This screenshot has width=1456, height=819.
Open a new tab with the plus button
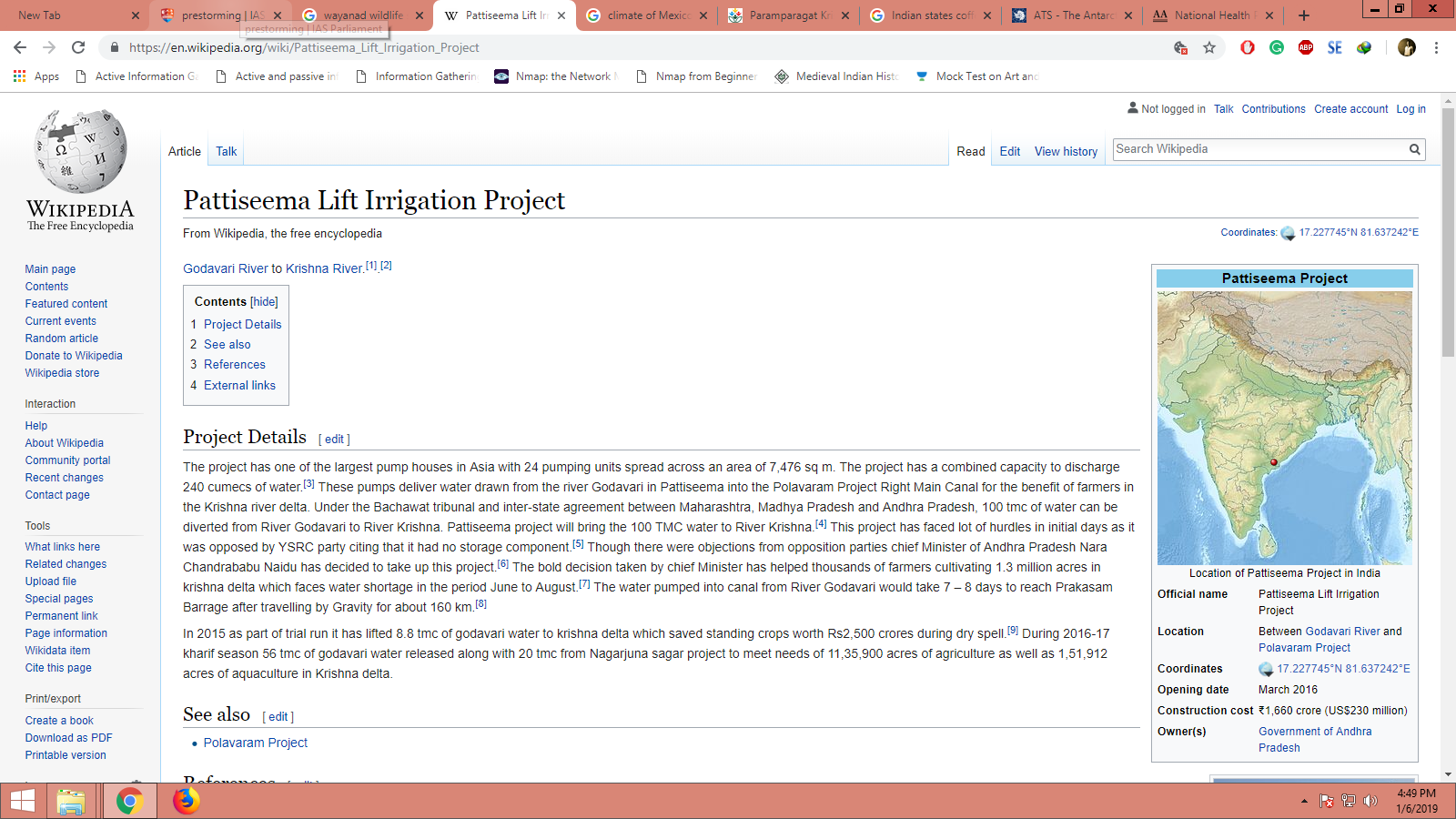(x=1304, y=15)
